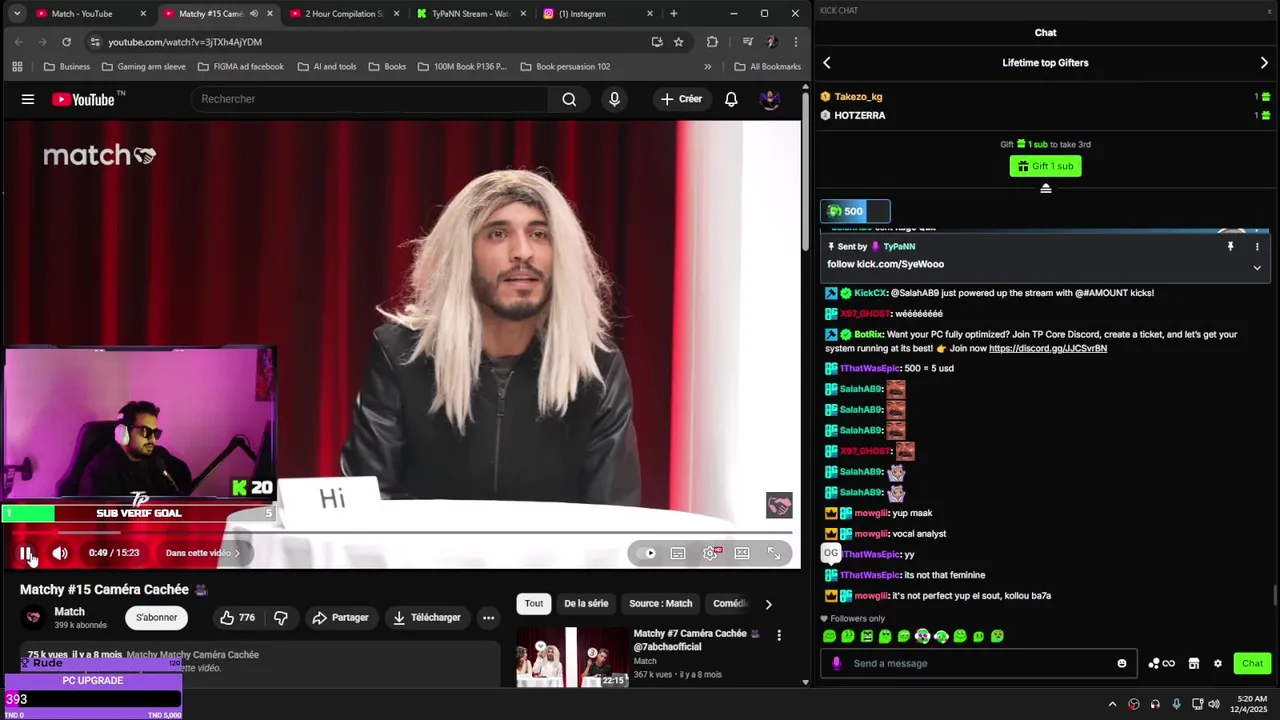Type in 'Send a message' field
This screenshot has height=720, width=1280.
tap(980, 663)
